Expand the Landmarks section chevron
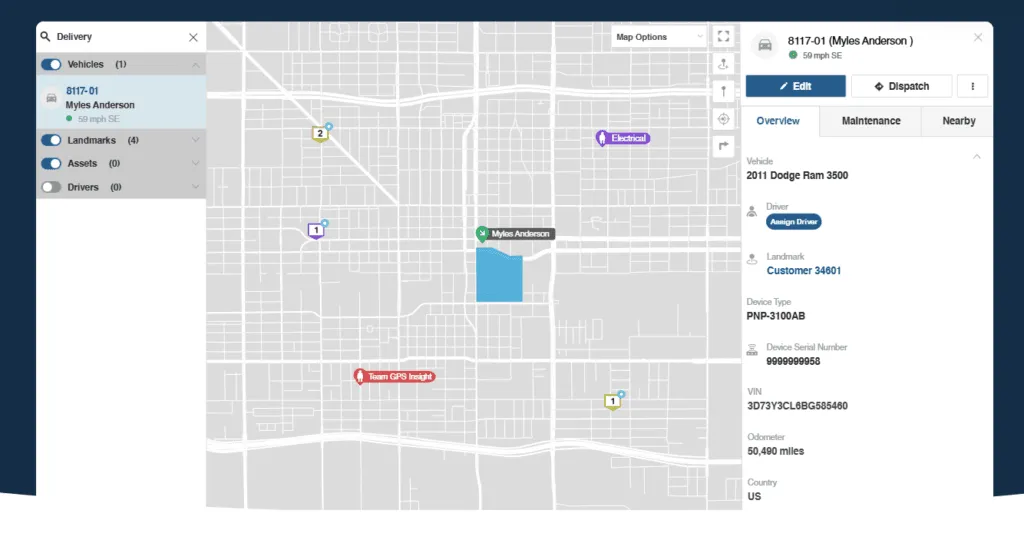Viewport: 1024px width, 550px height. [196, 140]
